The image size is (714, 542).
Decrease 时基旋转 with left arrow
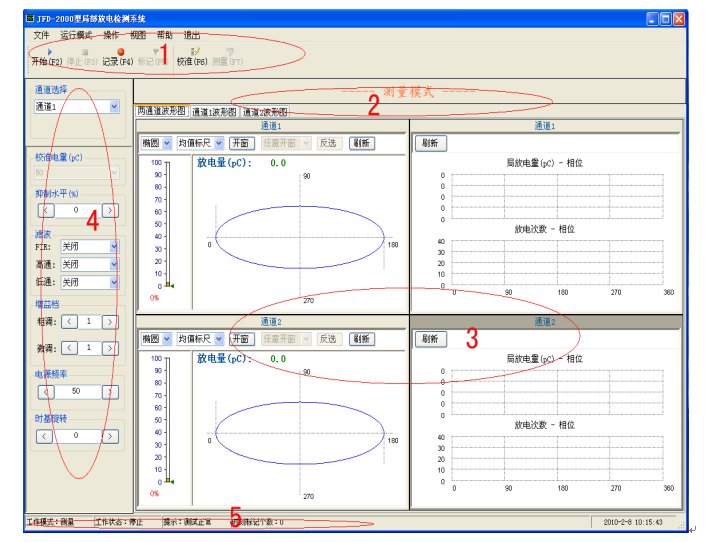click(x=44, y=436)
